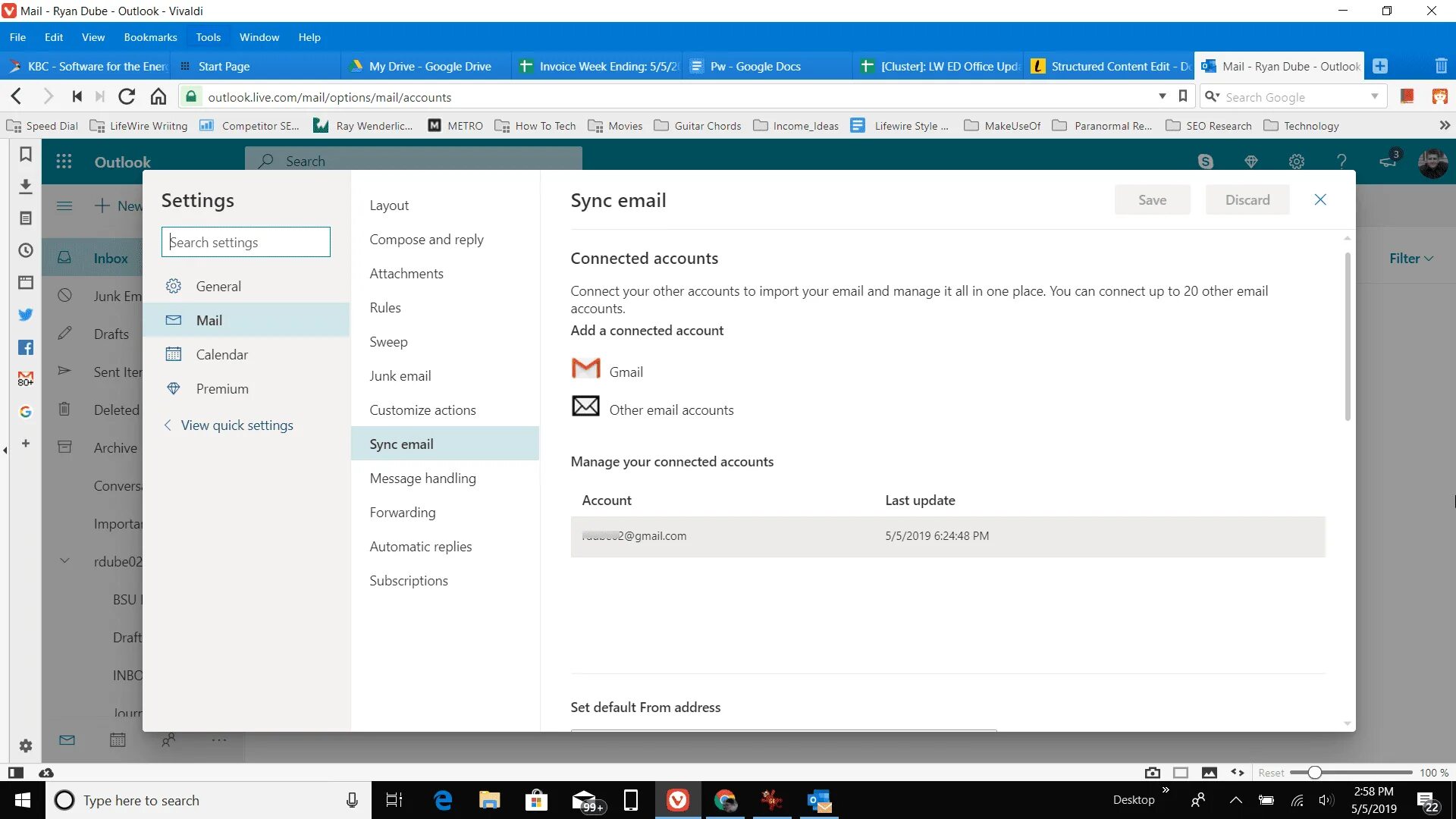Image resolution: width=1456 pixels, height=819 pixels.
Task: Click the Premium diamond icon in header
Action: (1251, 162)
